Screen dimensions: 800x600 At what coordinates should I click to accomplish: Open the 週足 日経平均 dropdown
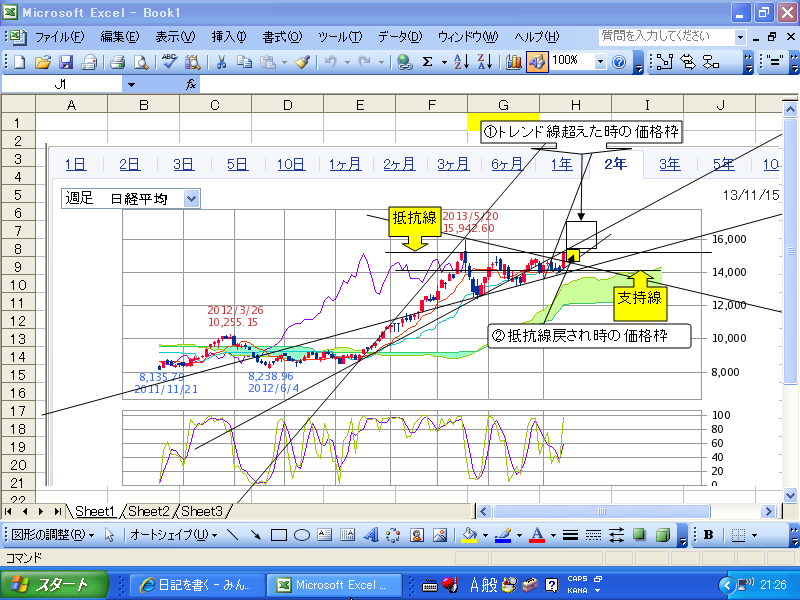pyautogui.click(x=192, y=198)
